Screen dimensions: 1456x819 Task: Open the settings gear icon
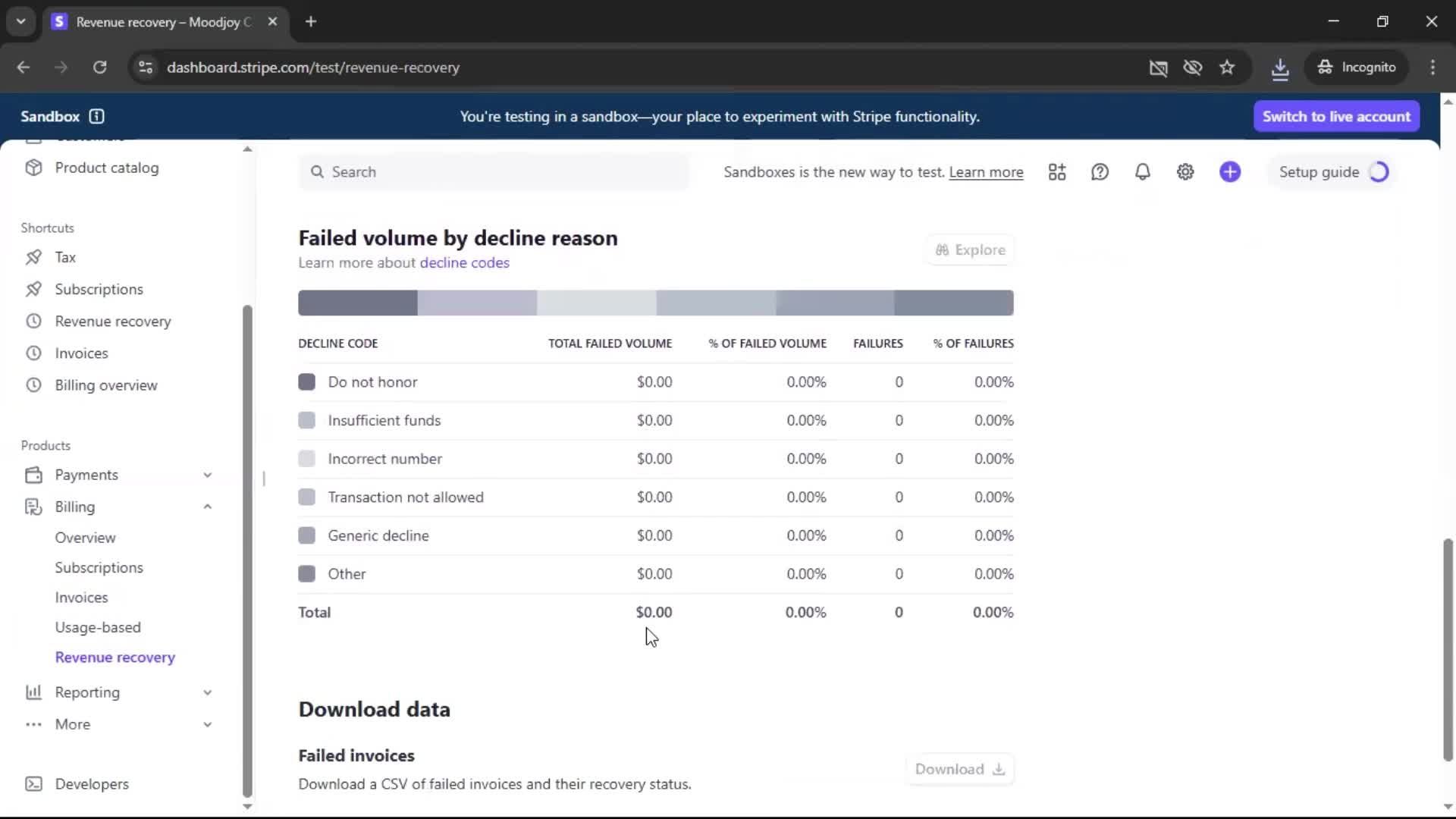point(1185,172)
